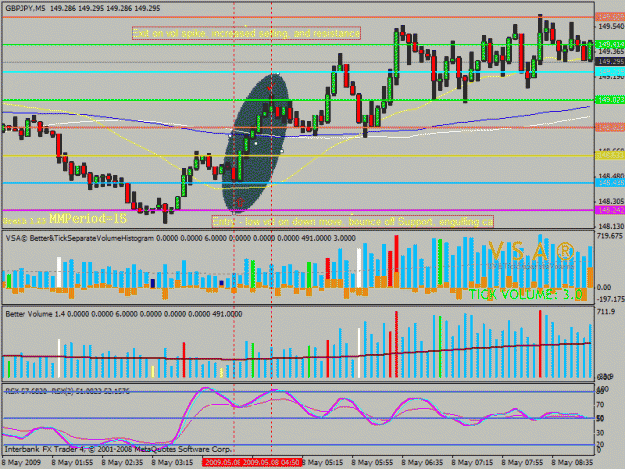The image size is (625, 469).
Task: Click the RSX indicator label
Action: [67, 391]
